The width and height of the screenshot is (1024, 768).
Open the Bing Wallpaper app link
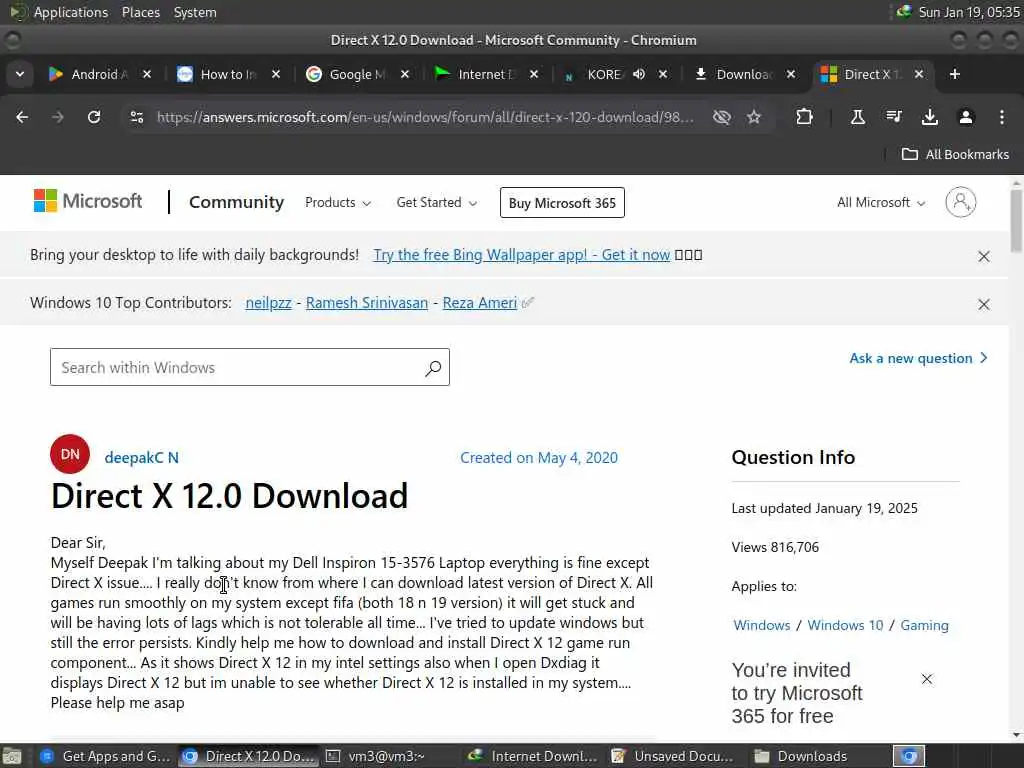(x=521, y=255)
